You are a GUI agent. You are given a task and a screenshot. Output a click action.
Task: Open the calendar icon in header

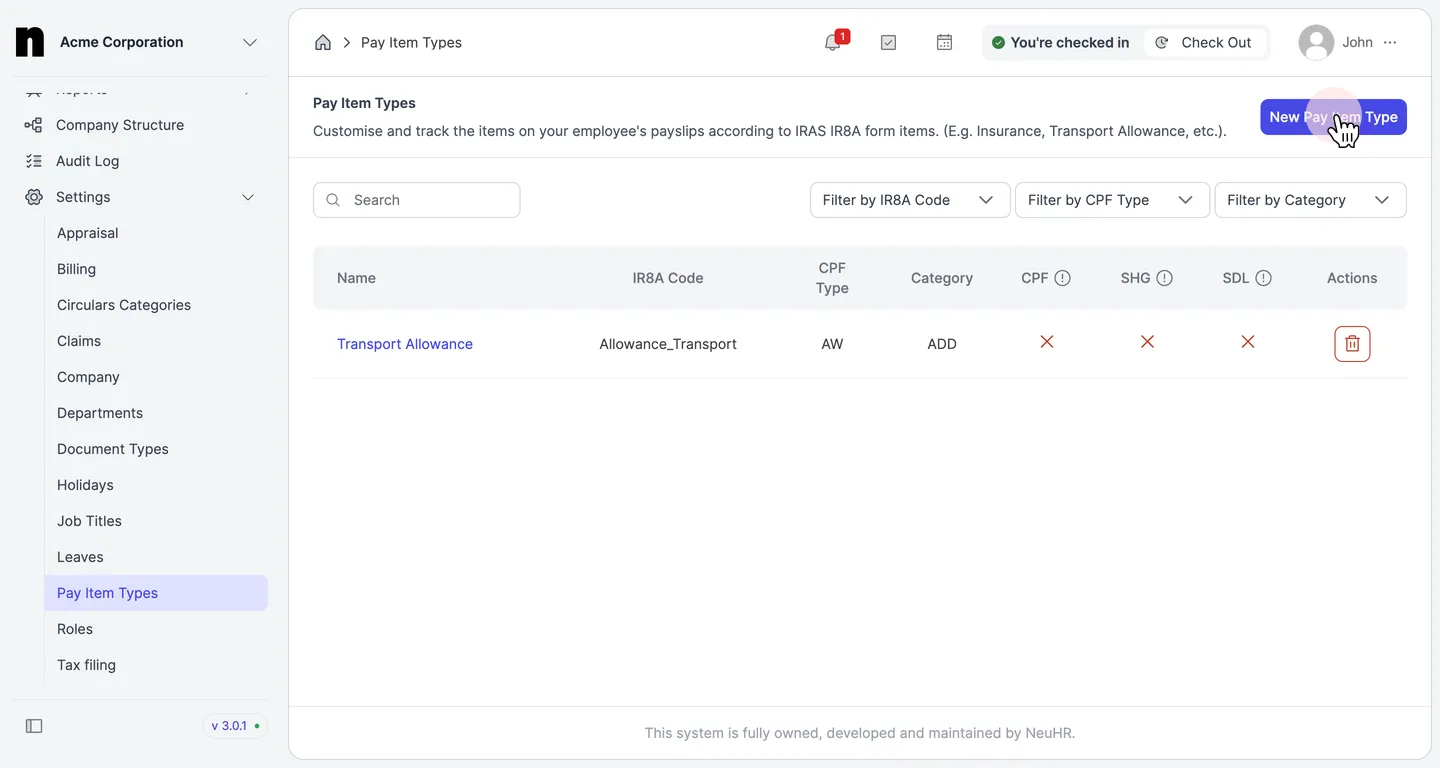coord(944,42)
